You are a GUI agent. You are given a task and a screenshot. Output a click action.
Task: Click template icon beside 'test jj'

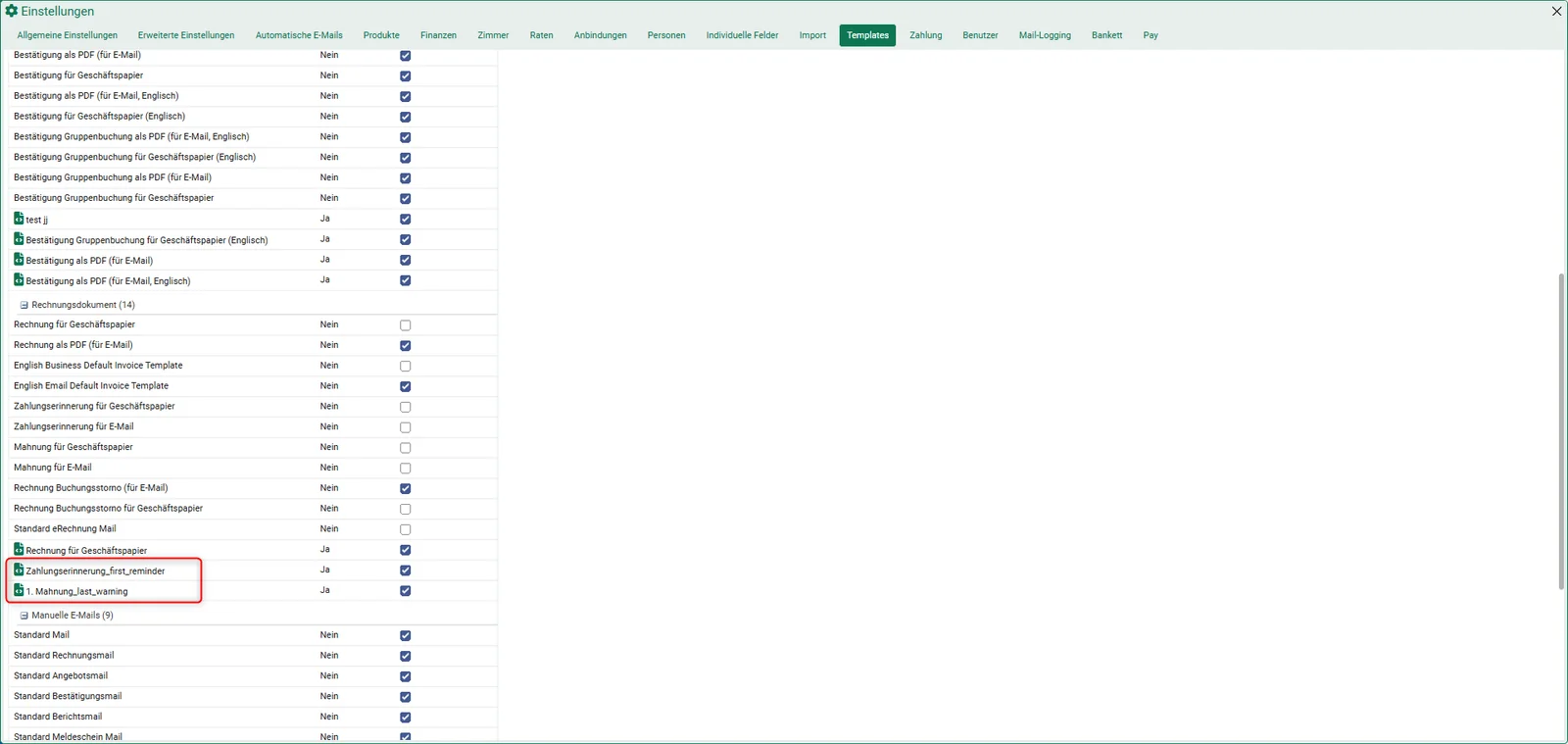tap(19, 219)
